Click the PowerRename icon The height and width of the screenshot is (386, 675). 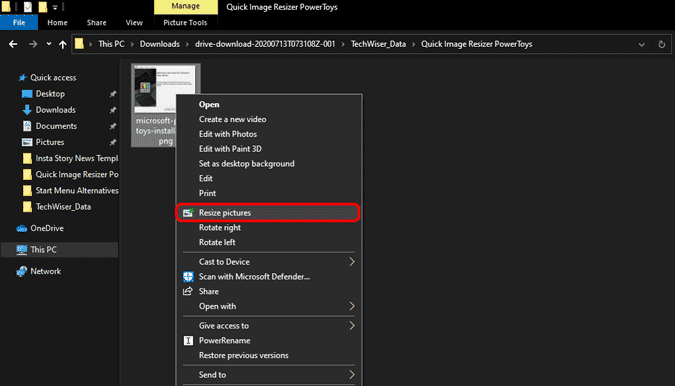[188, 340]
